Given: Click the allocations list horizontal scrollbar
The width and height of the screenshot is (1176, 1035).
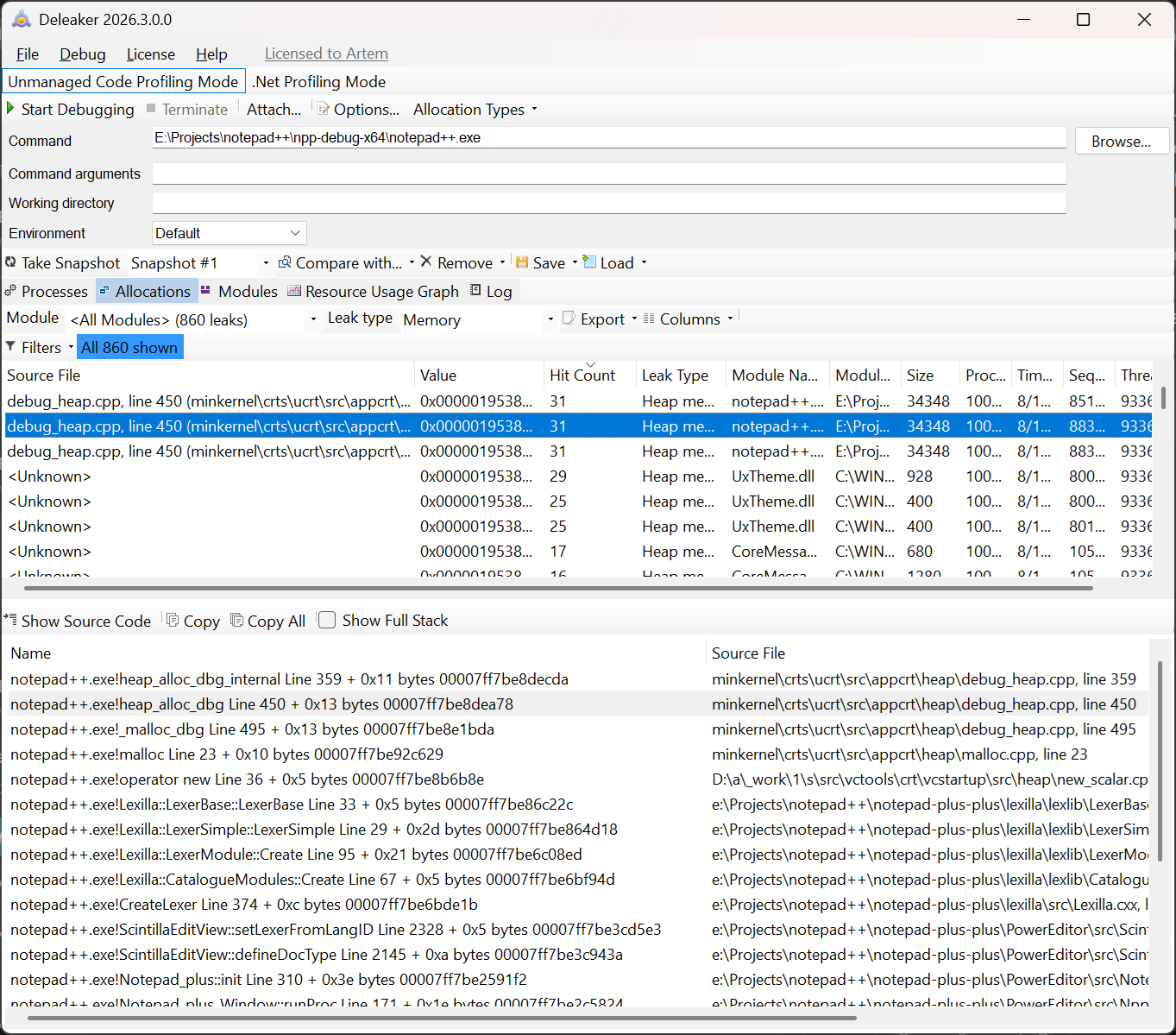Looking at the screenshot, I should [x=559, y=588].
